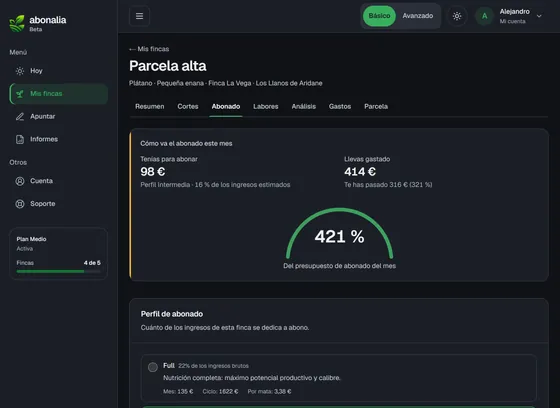Click the green A avatar

(x=484, y=16)
